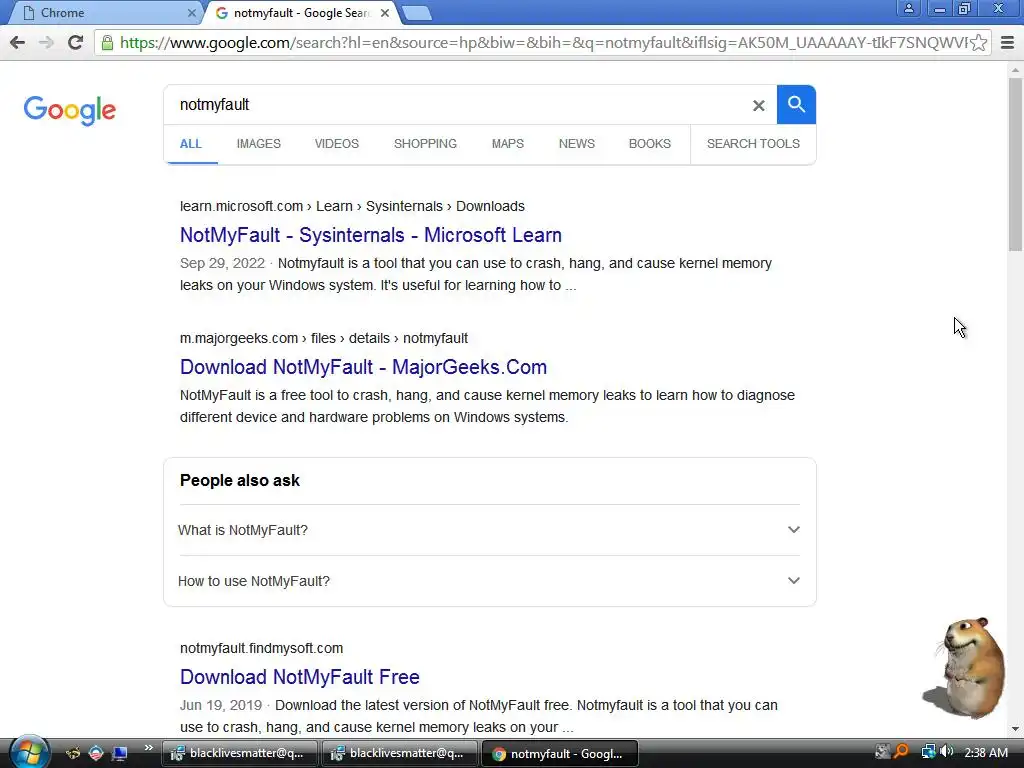Select the notmyfault - Google taskbar button
Screen dimensions: 1024x768
click(x=560, y=754)
